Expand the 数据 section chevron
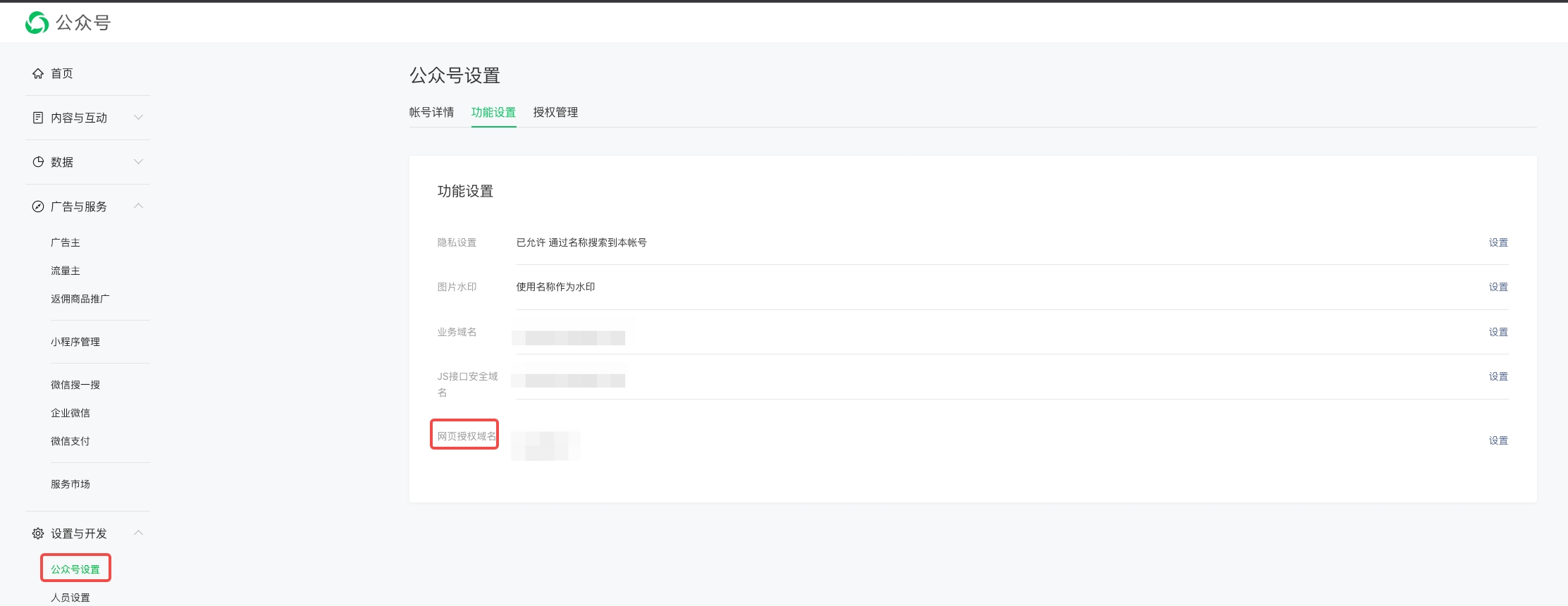Image resolution: width=1568 pixels, height=606 pixels. coord(139,162)
